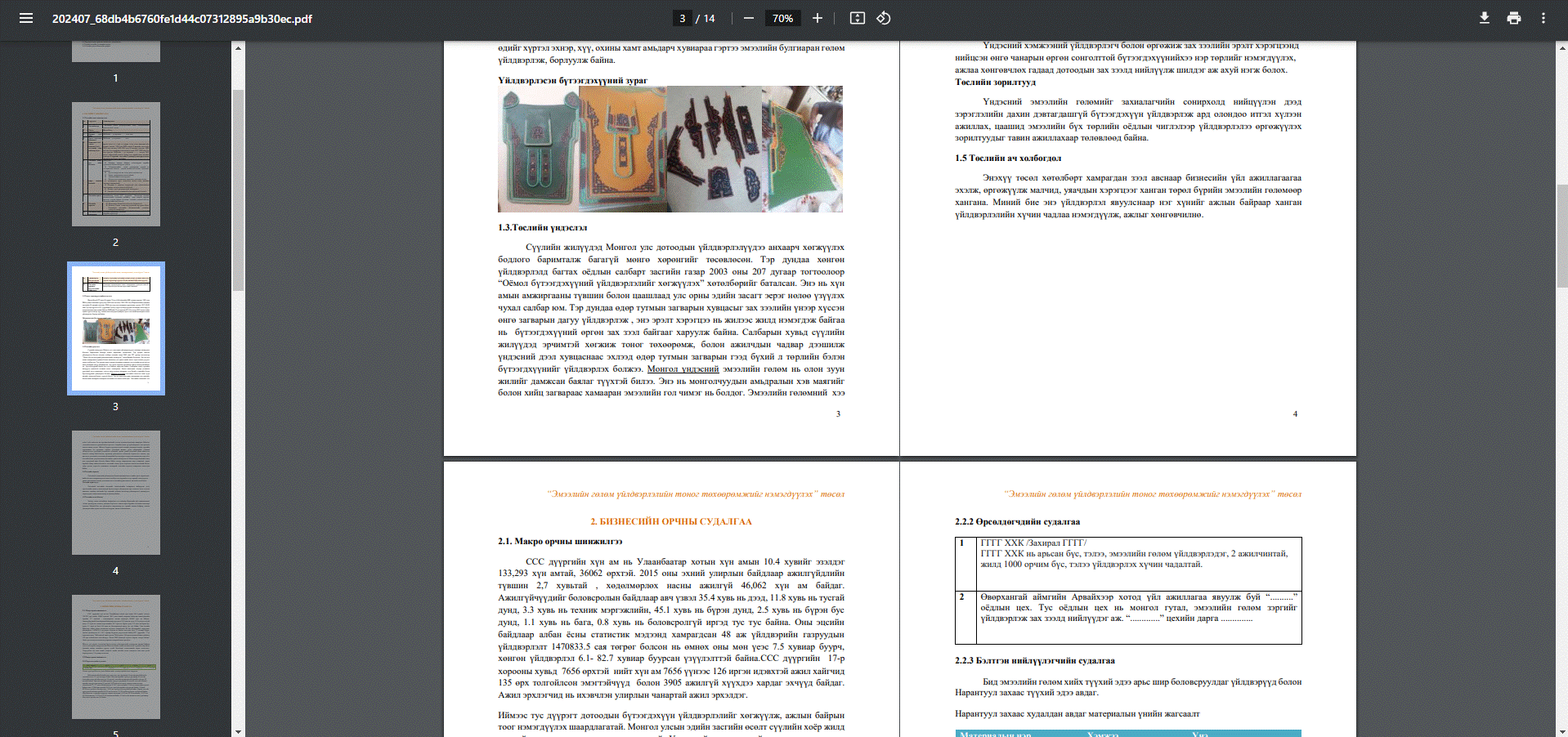Click thumbnail sidebar scroll down arrow
This screenshot has width=1568, height=737.
point(238,731)
